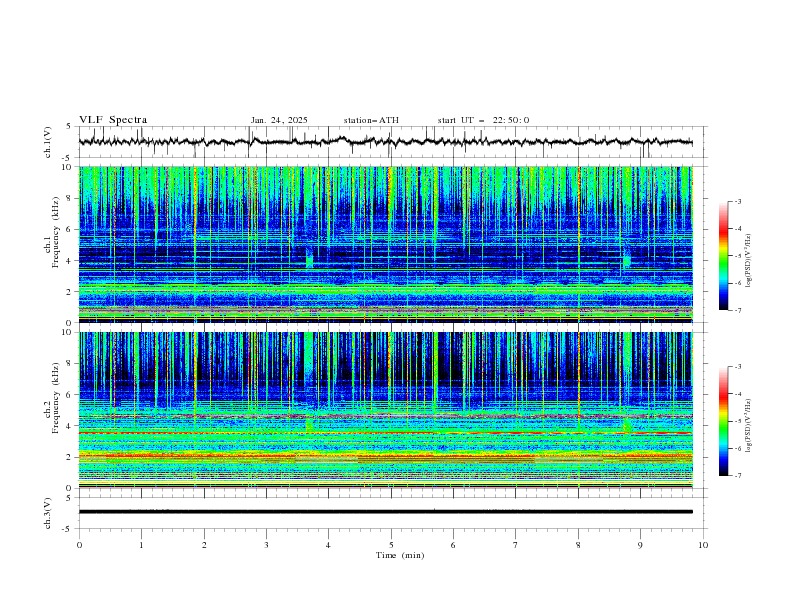This screenshot has height=612, width=792.
Task: Click the "station=ATH" header label
Action: pyautogui.click(x=371, y=120)
